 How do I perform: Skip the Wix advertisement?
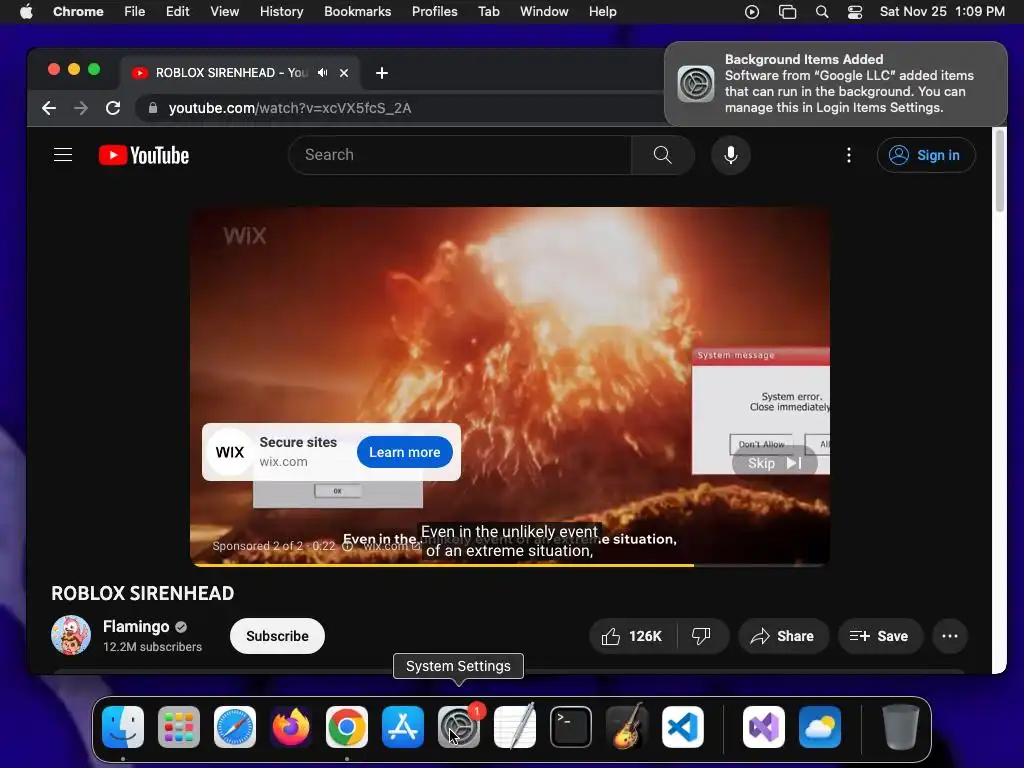click(775, 463)
